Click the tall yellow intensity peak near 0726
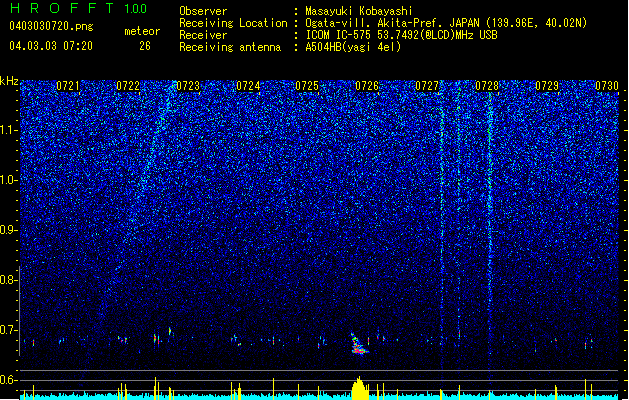Viewport: 629px width, 400px height. point(360,388)
